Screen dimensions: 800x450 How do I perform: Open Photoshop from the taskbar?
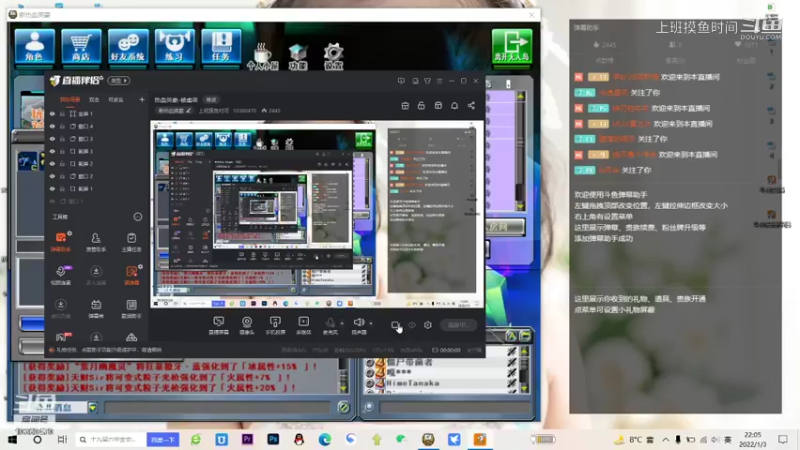[273, 439]
